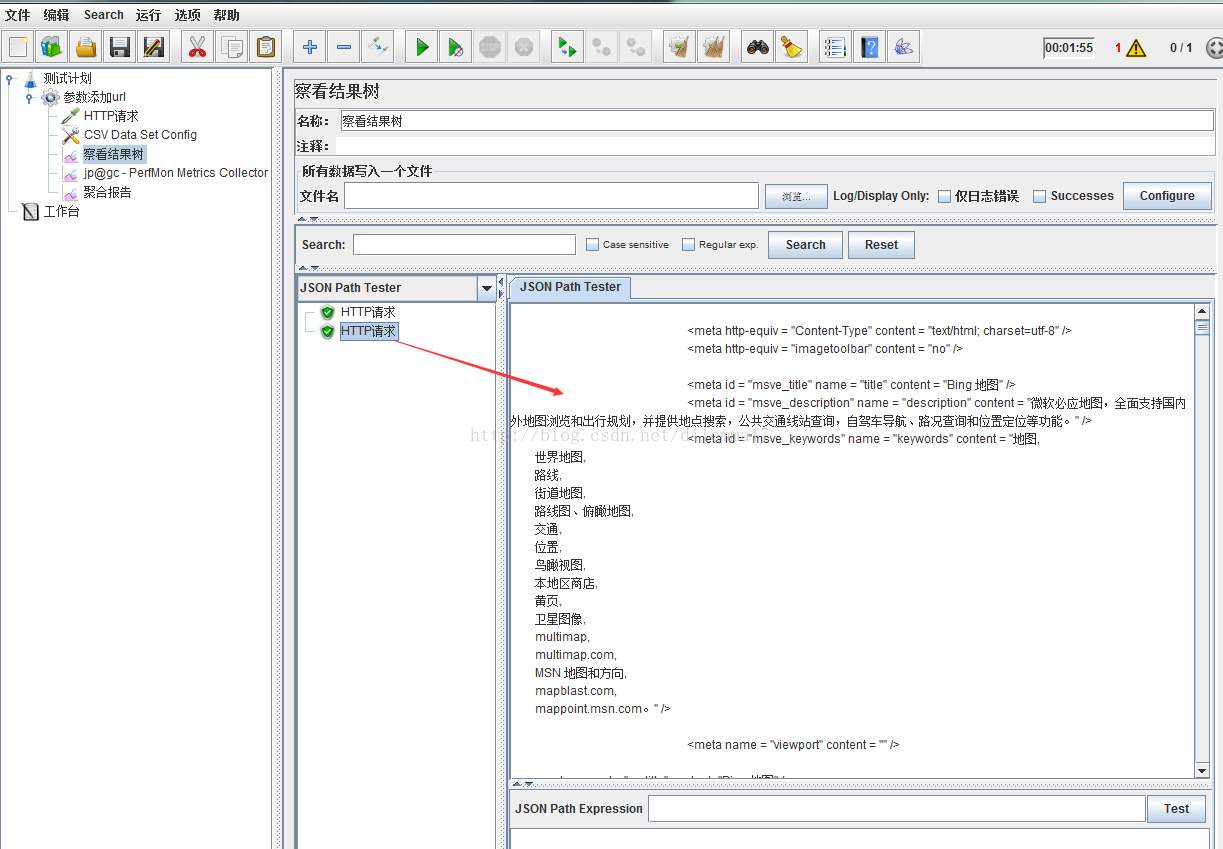The width and height of the screenshot is (1223, 849).
Task: Click the mapblast.com, line in response
Action: tap(576, 691)
